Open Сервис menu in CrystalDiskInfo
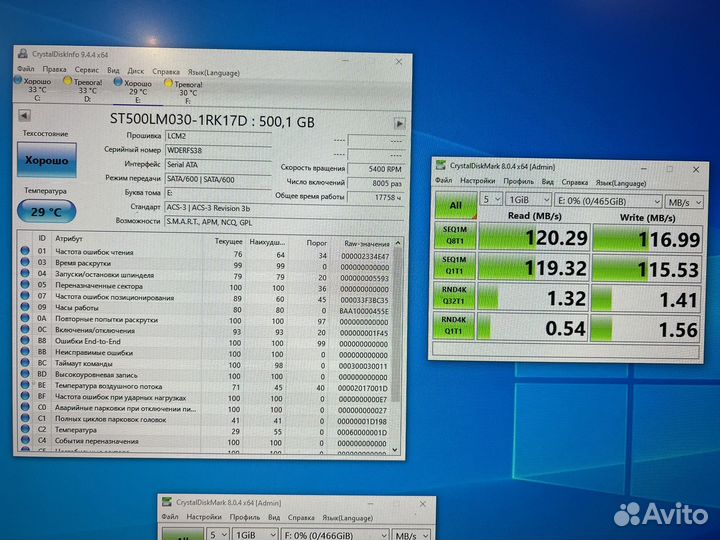Screen dimensions: 720x540 tap(87, 71)
